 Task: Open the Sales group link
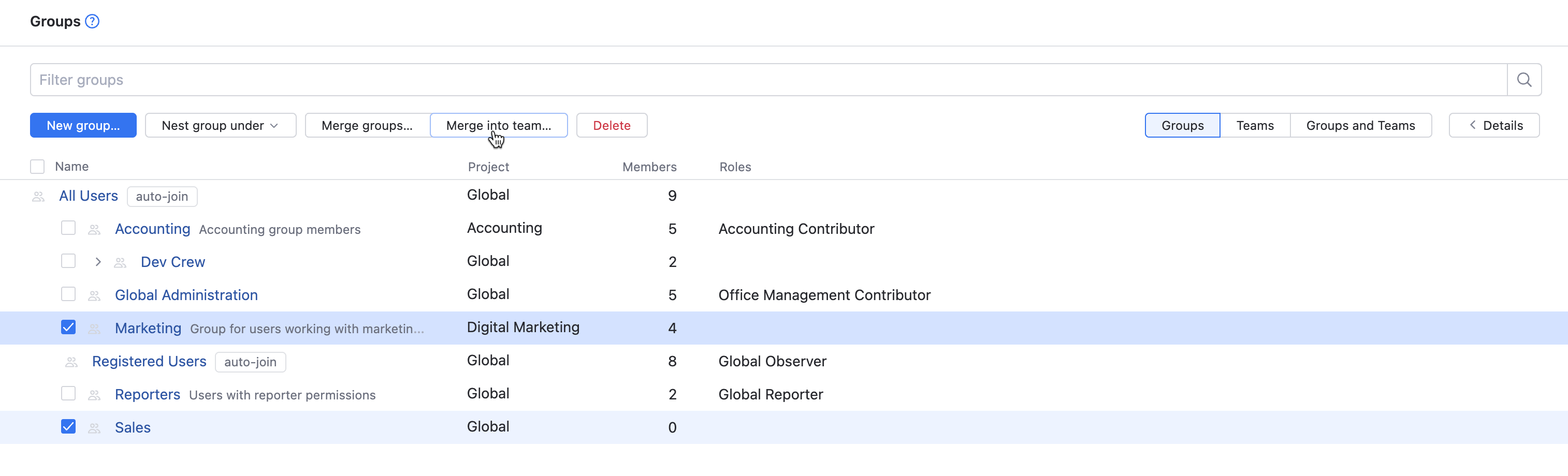tap(133, 427)
